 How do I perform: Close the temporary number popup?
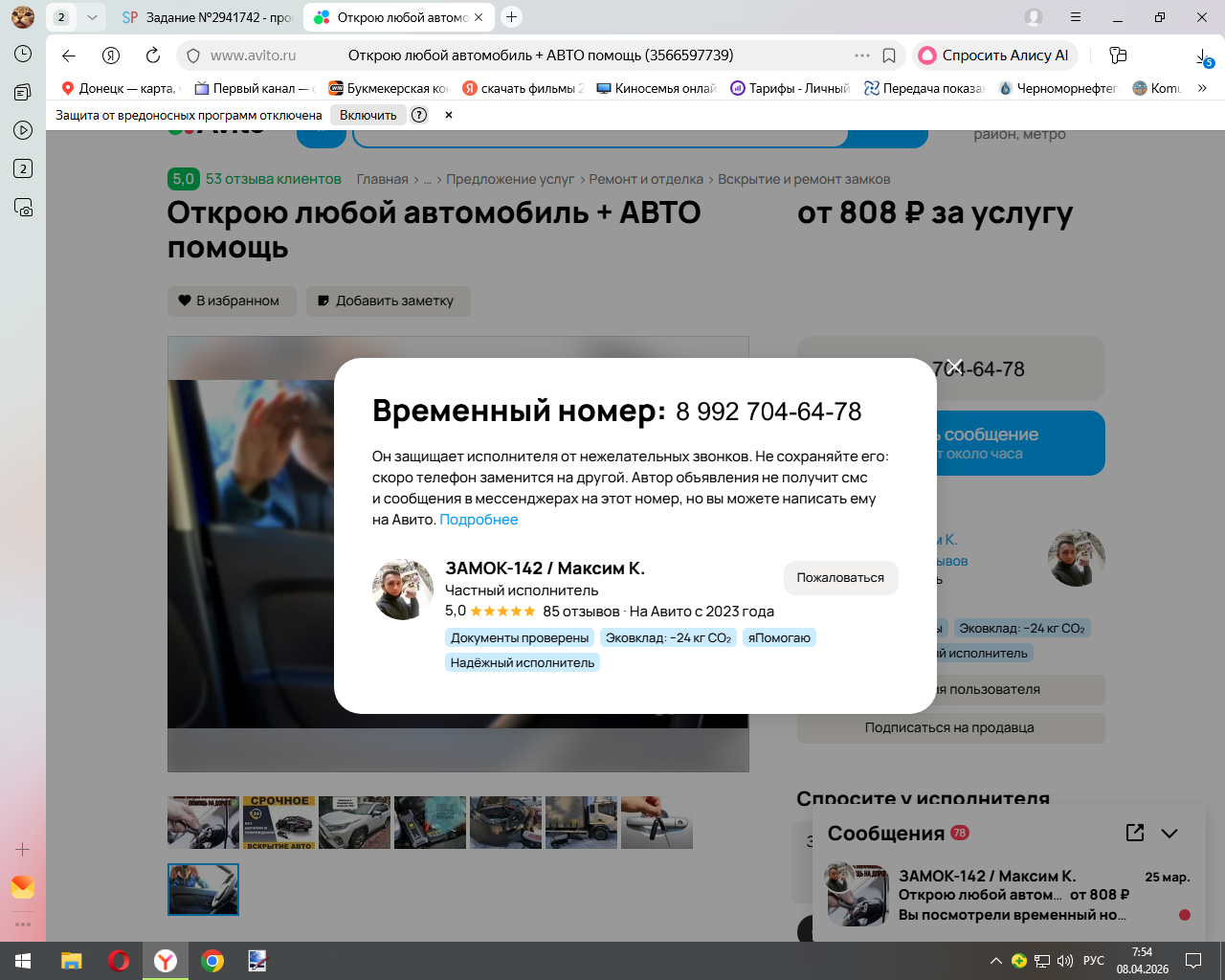954,367
